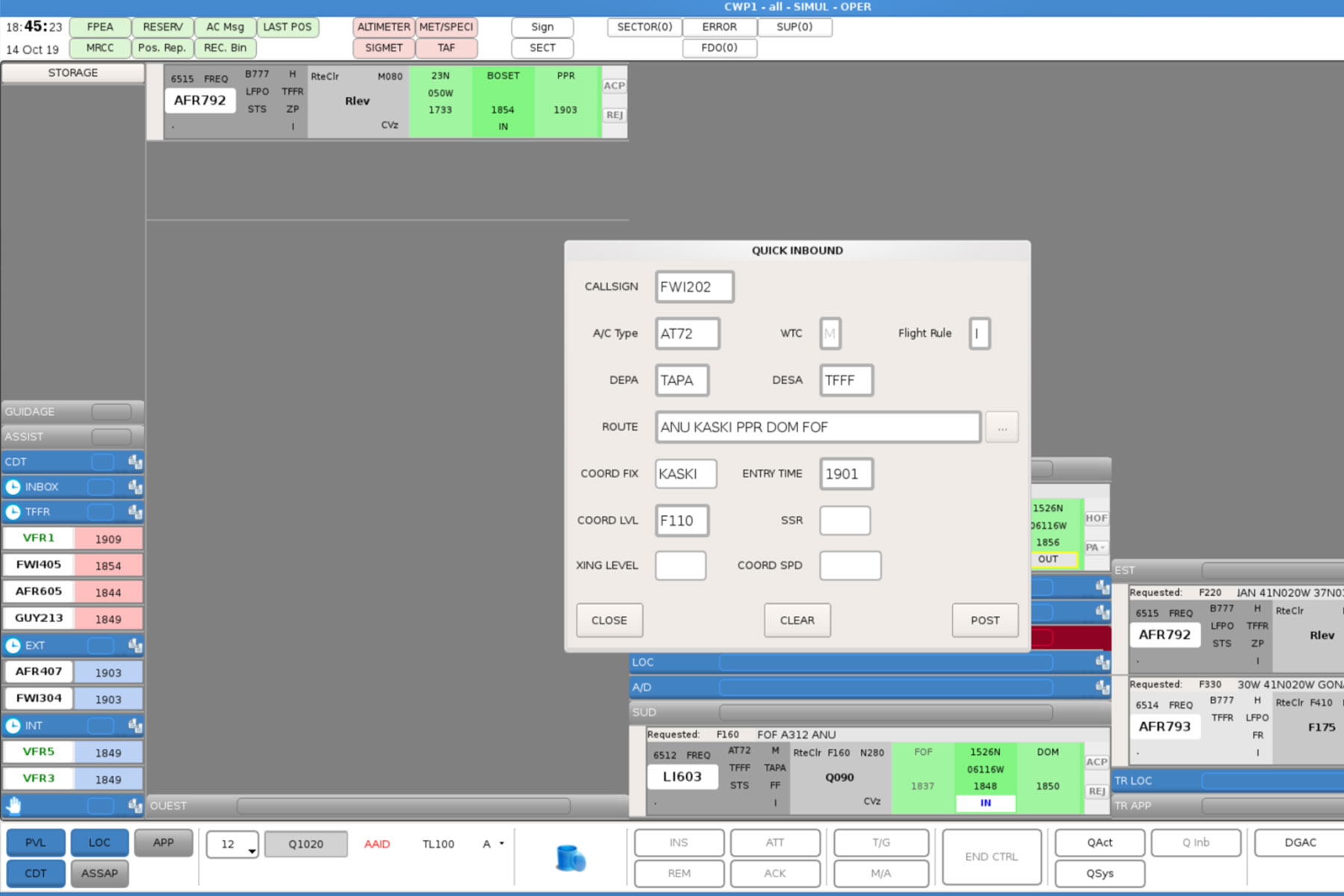Click the stack icon in A/D strip bar
1344x896 pixels.
[1102, 687]
